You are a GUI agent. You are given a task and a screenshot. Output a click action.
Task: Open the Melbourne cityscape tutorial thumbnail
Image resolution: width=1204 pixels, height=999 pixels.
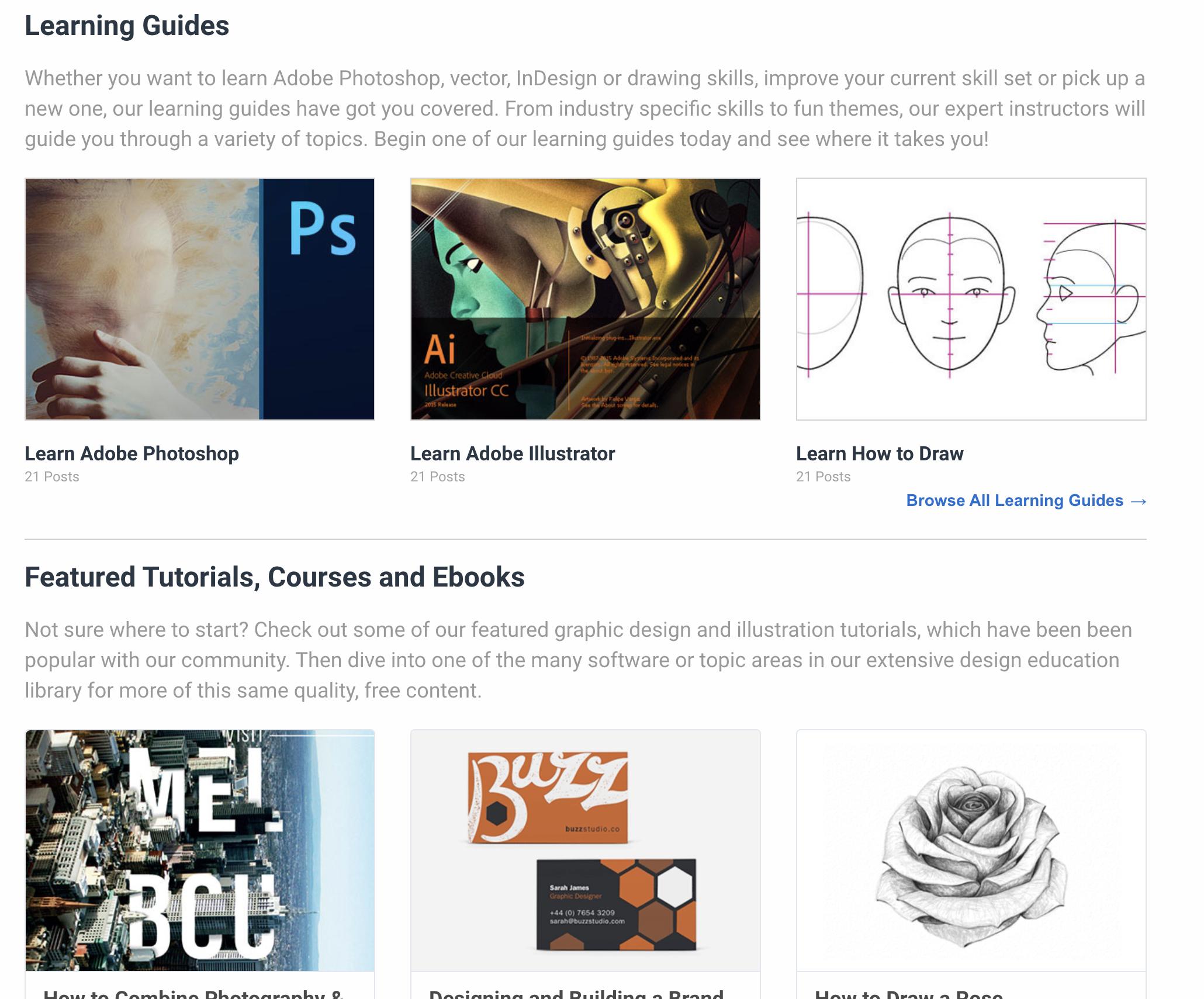pos(200,851)
